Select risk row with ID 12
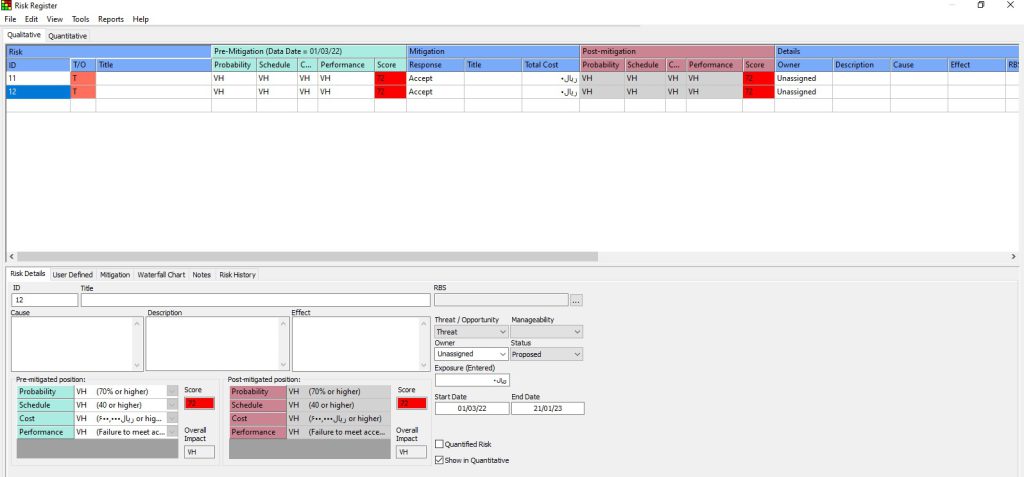 coord(38,92)
